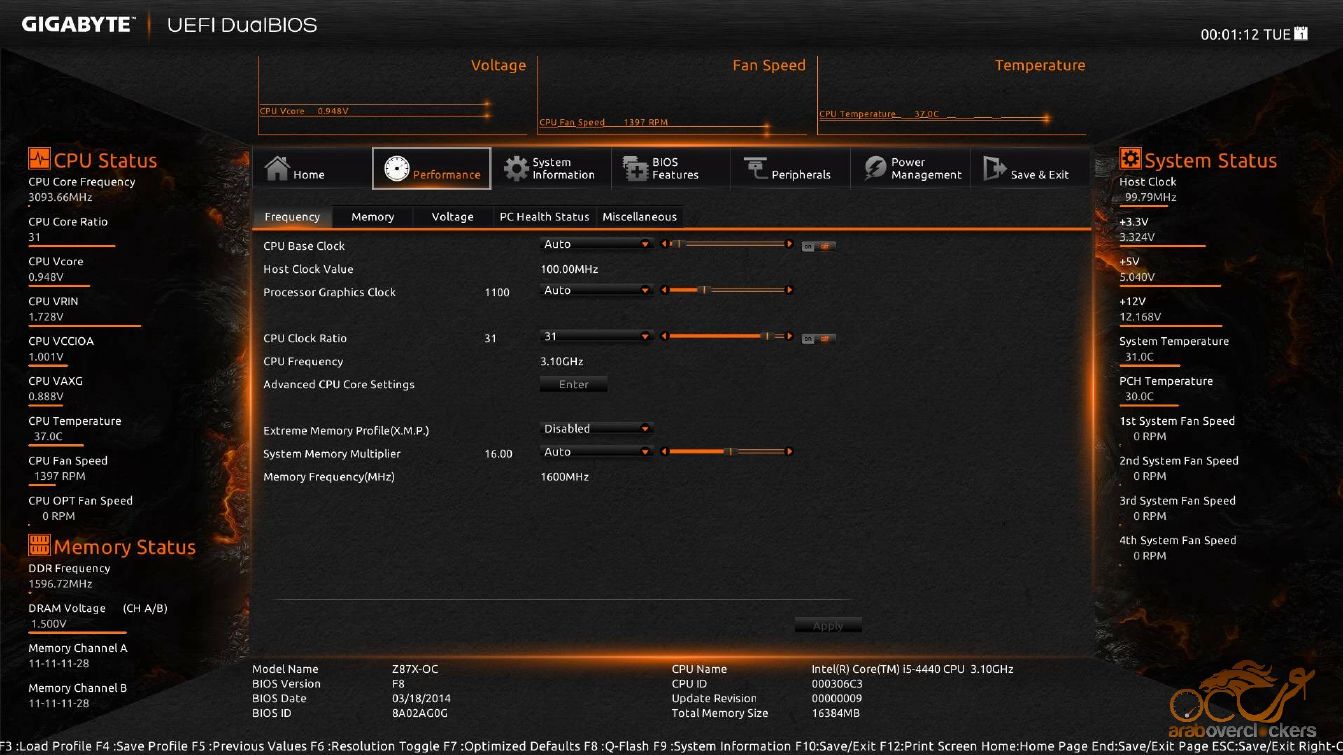Viewport: 1343px width, 755px height.
Task: Select the Performance gauge icon
Action: pyautogui.click(x=396, y=169)
